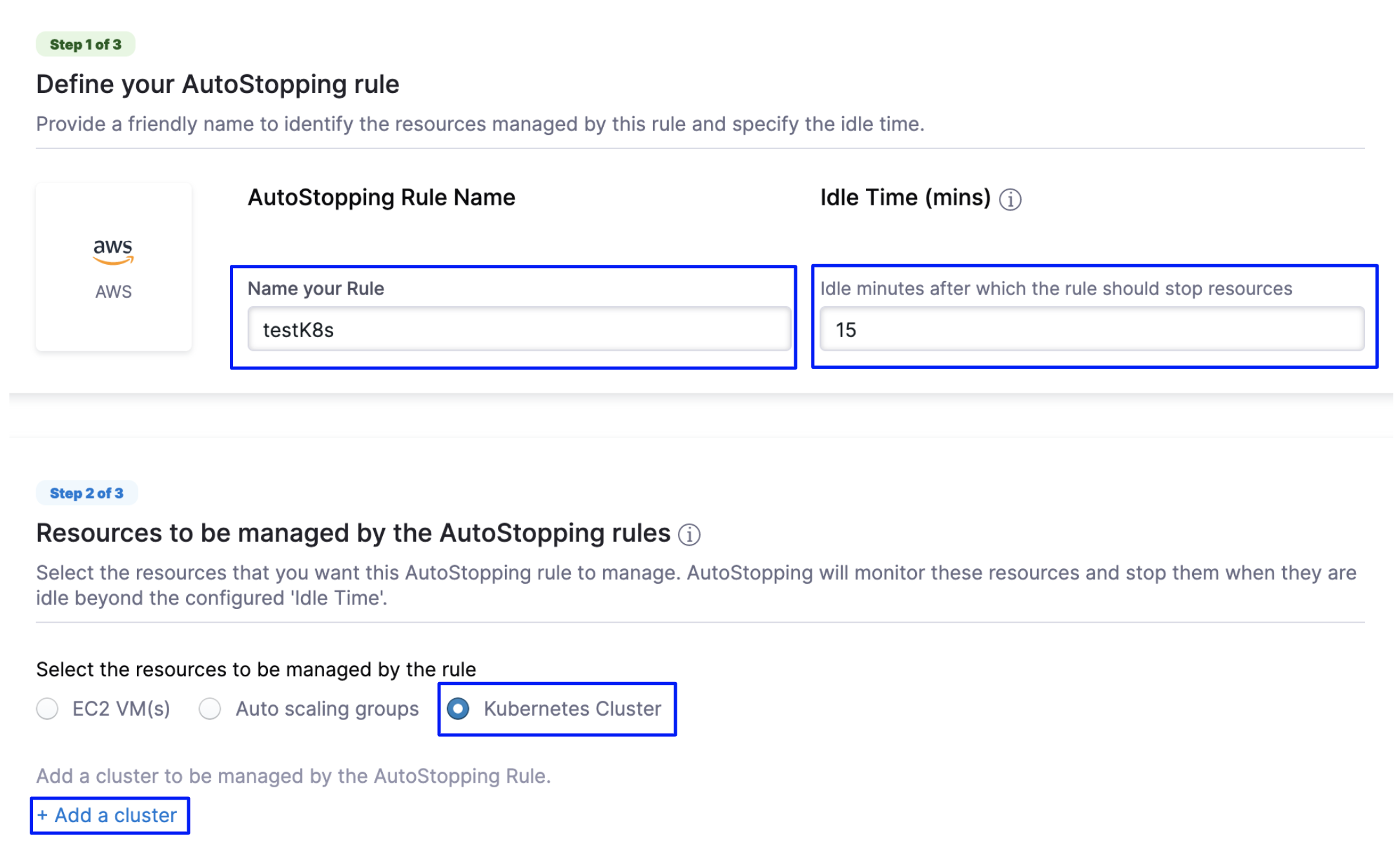Click the AWS logo icon
This screenshot has height=859, width=1400.
coord(113,251)
